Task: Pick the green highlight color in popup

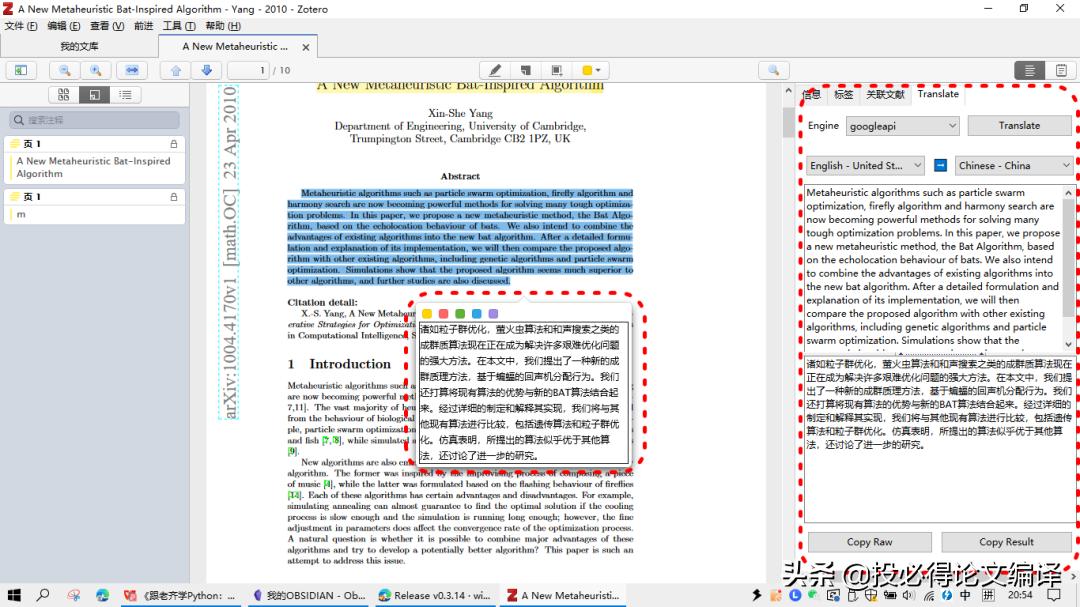Action: pos(460,314)
